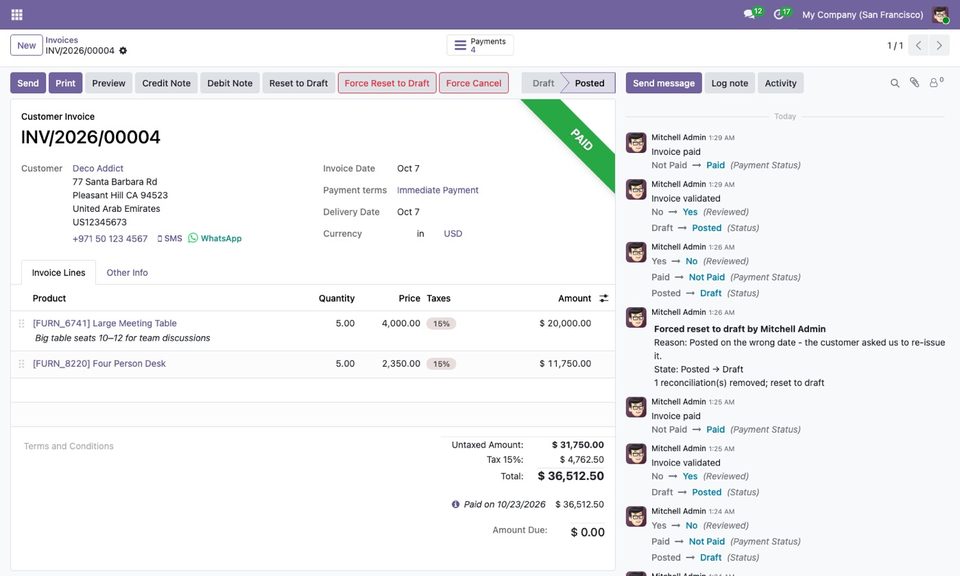The height and width of the screenshot is (576, 960).
Task: Click the gear icon next to INV/2026/00004
Action: (x=123, y=51)
